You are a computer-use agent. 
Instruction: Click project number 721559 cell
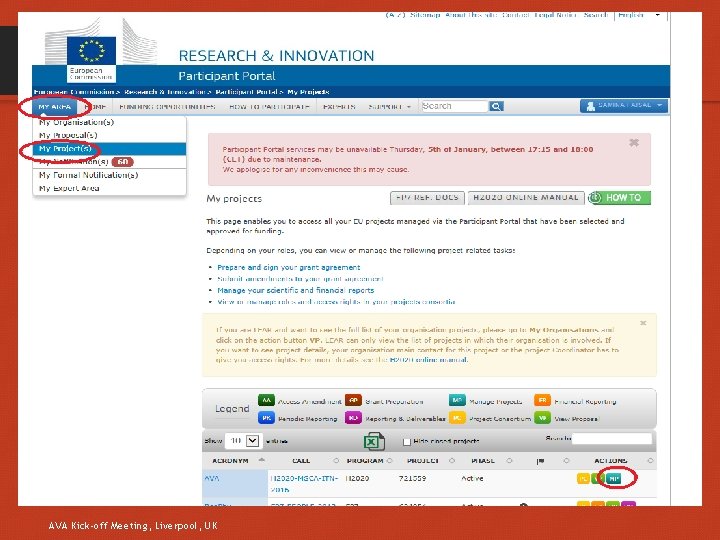(x=412, y=478)
